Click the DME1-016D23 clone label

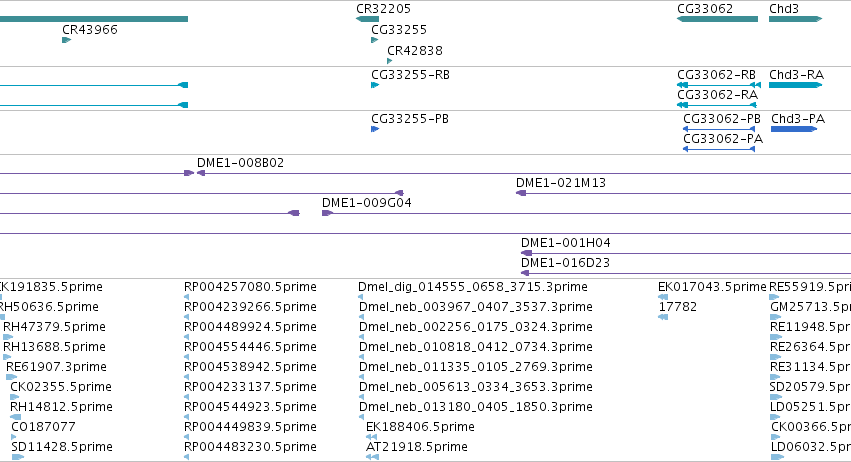click(x=566, y=263)
